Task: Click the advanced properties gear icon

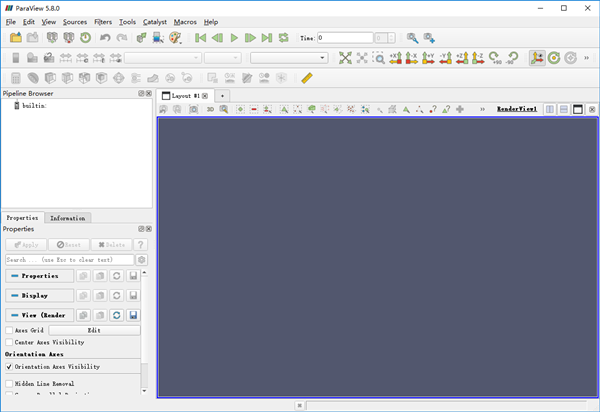Action: [x=141, y=259]
